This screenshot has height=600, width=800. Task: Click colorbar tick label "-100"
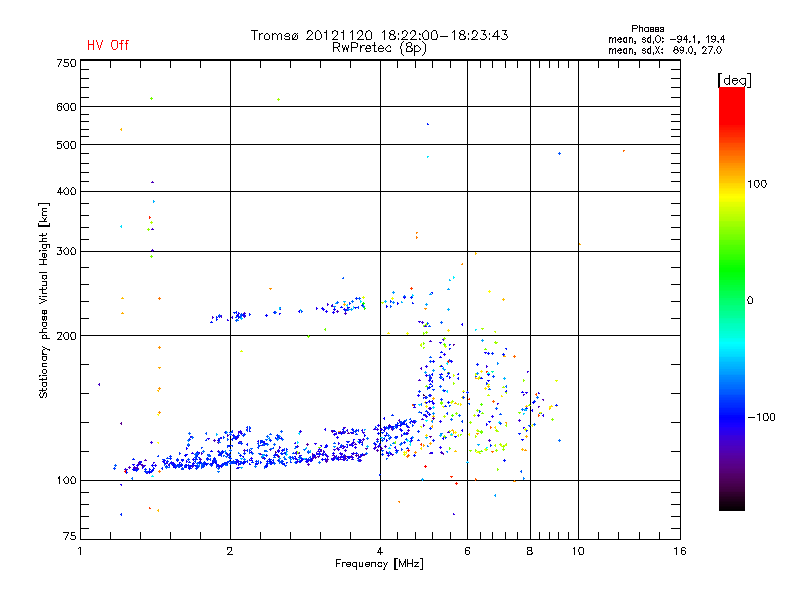(761, 417)
